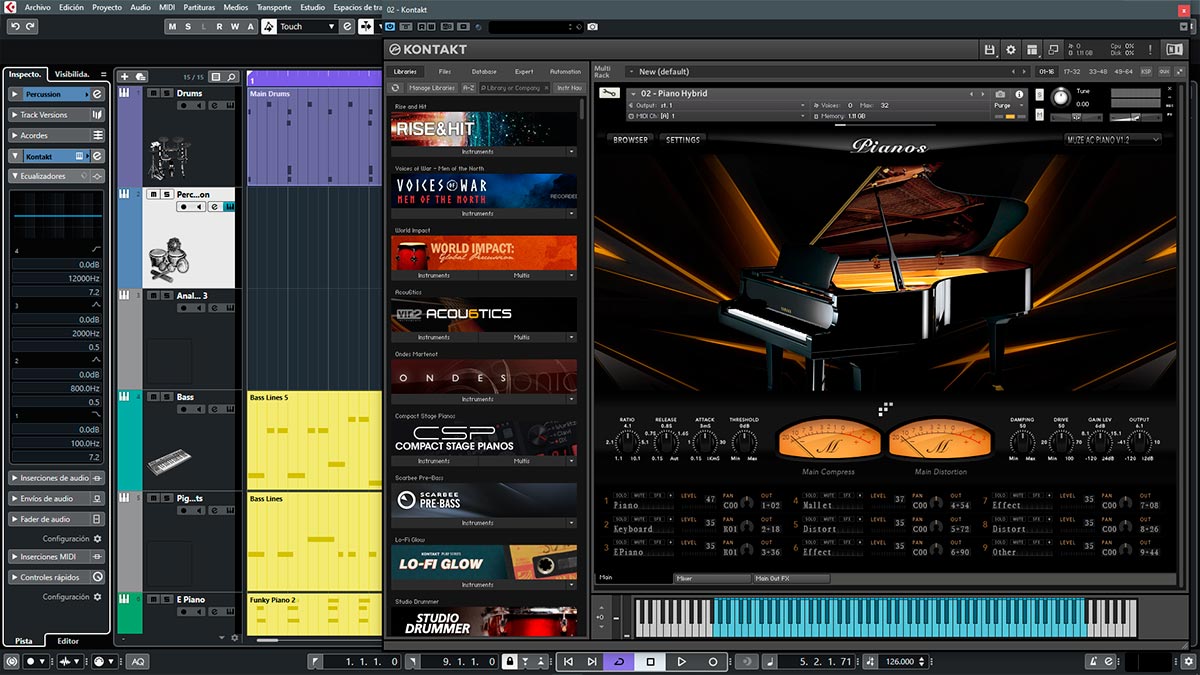The image size is (1200, 675).
Task: Adjust the Main Compress RATIO knob
Action: point(626,443)
